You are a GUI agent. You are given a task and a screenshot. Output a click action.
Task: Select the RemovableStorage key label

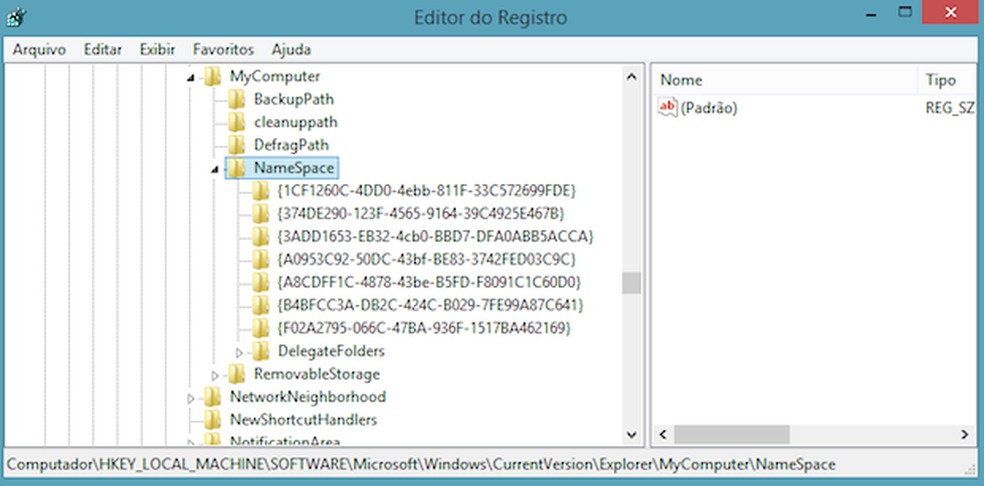pyautogui.click(x=317, y=374)
